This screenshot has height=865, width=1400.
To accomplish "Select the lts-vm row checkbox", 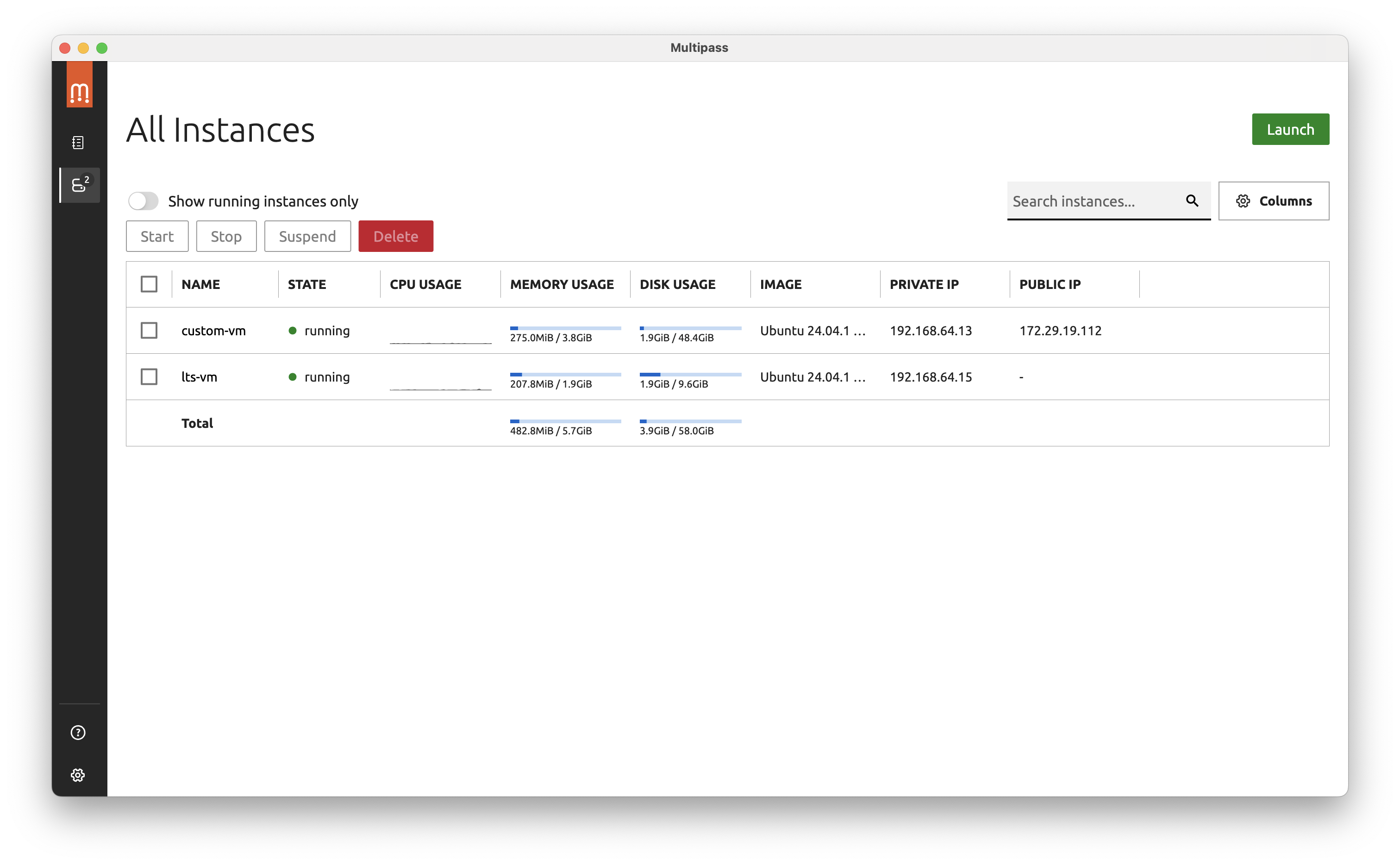I will coord(149,377).
